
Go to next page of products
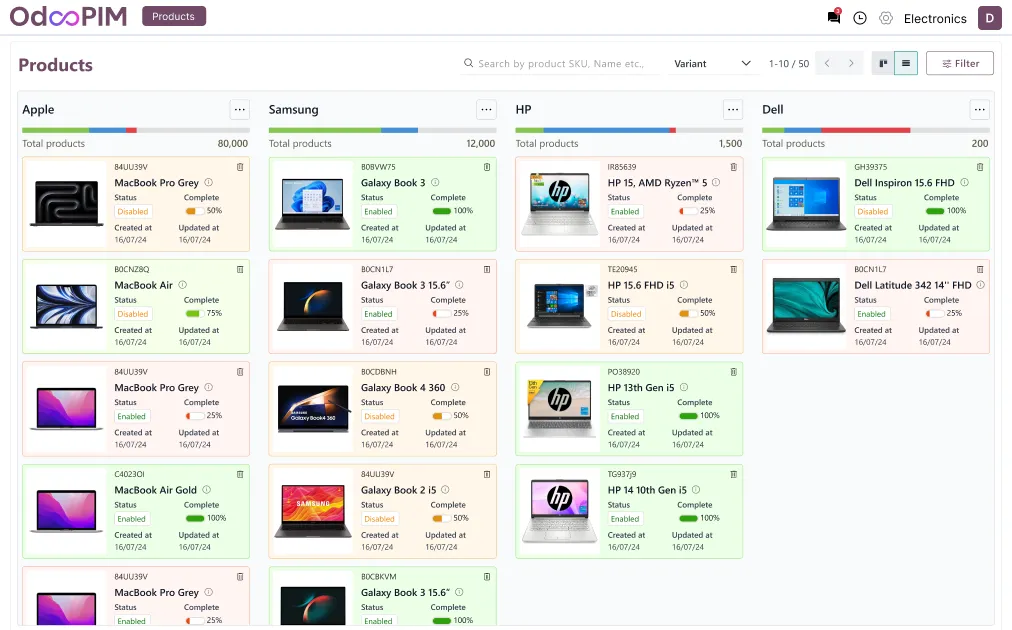851,63
